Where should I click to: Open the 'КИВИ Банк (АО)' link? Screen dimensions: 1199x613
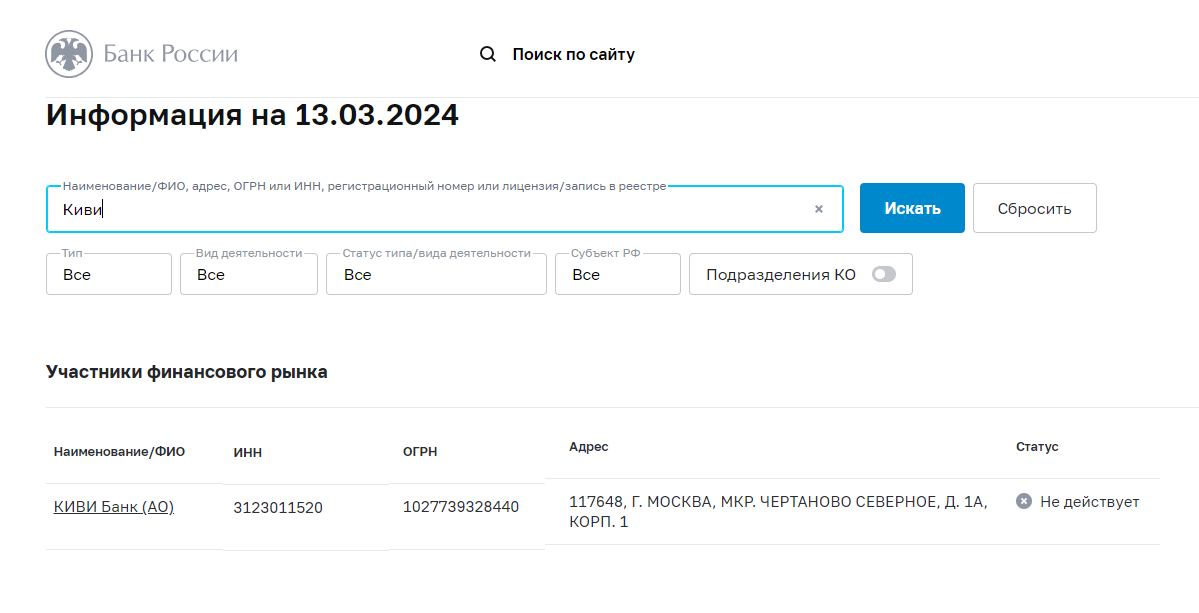pos(114,507)
